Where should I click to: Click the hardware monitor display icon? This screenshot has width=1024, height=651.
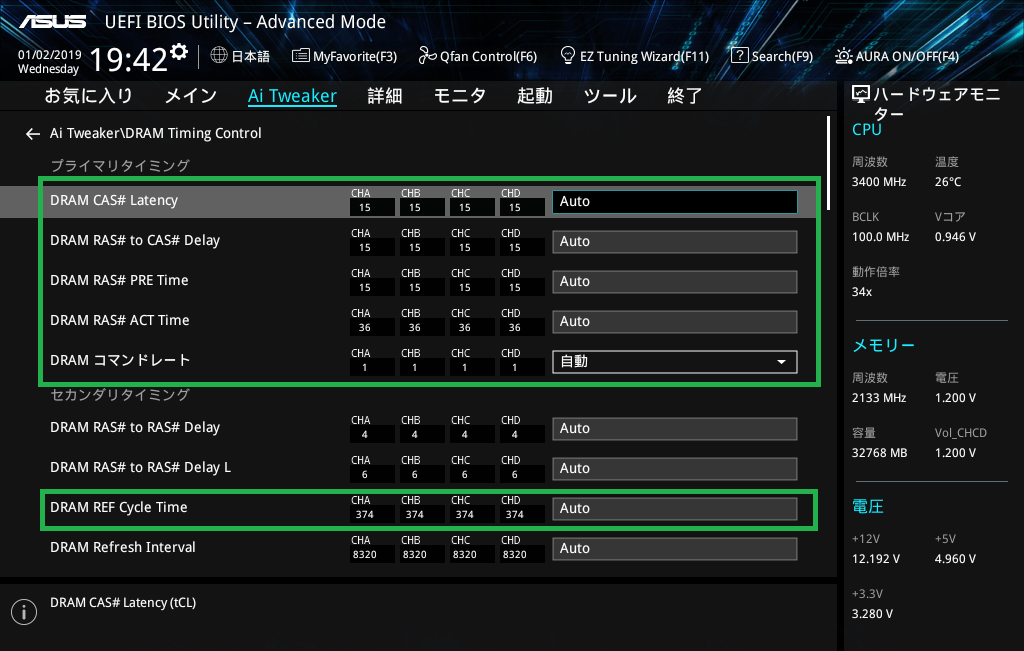[x=861, y=95]
